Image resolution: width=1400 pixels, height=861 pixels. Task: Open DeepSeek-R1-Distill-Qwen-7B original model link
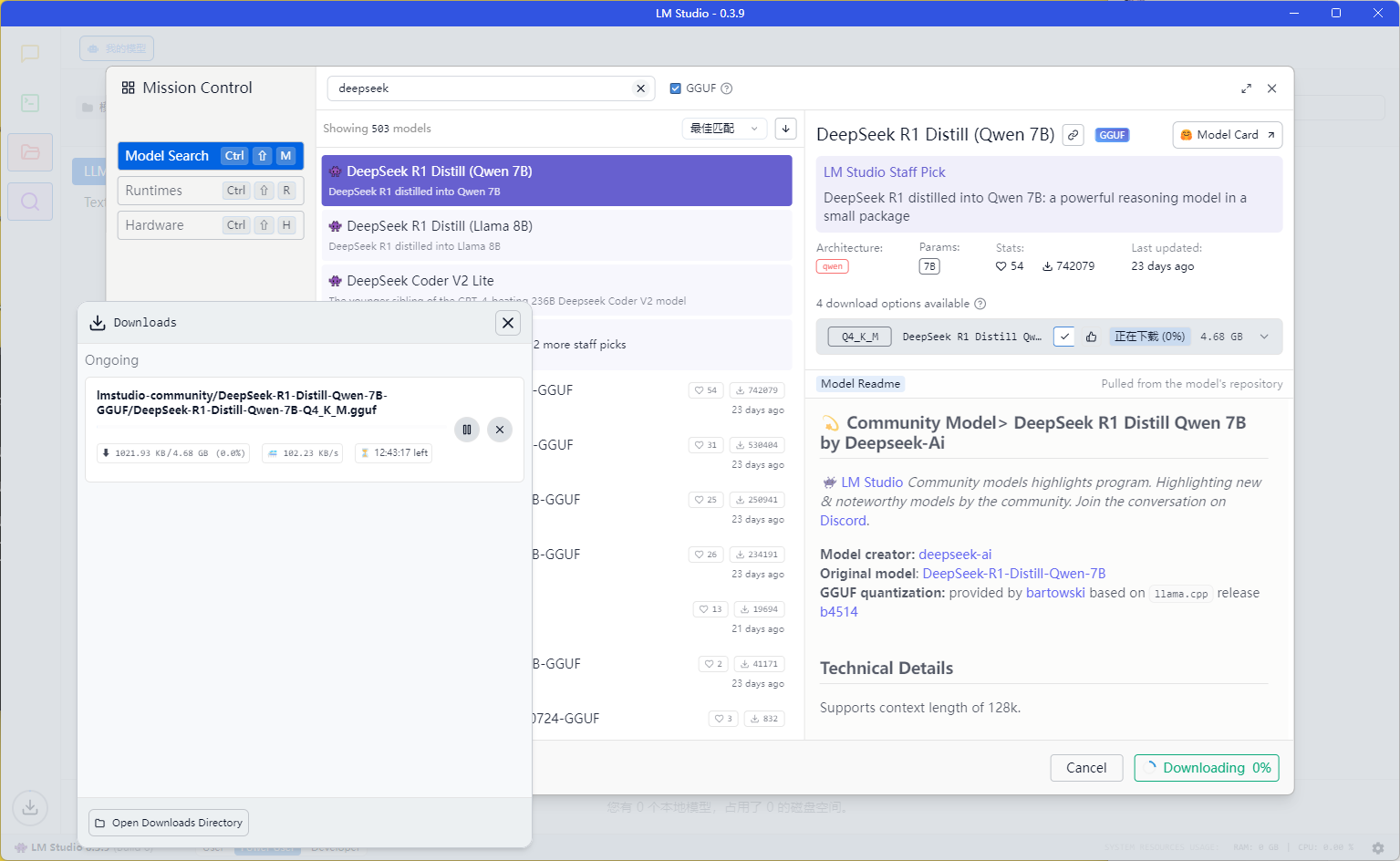tap(1014, 574)
